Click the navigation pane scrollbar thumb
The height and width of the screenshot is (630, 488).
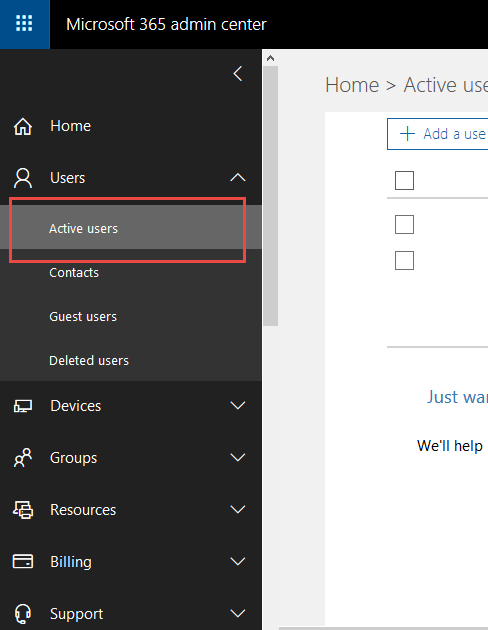click(x=271, y=196)
